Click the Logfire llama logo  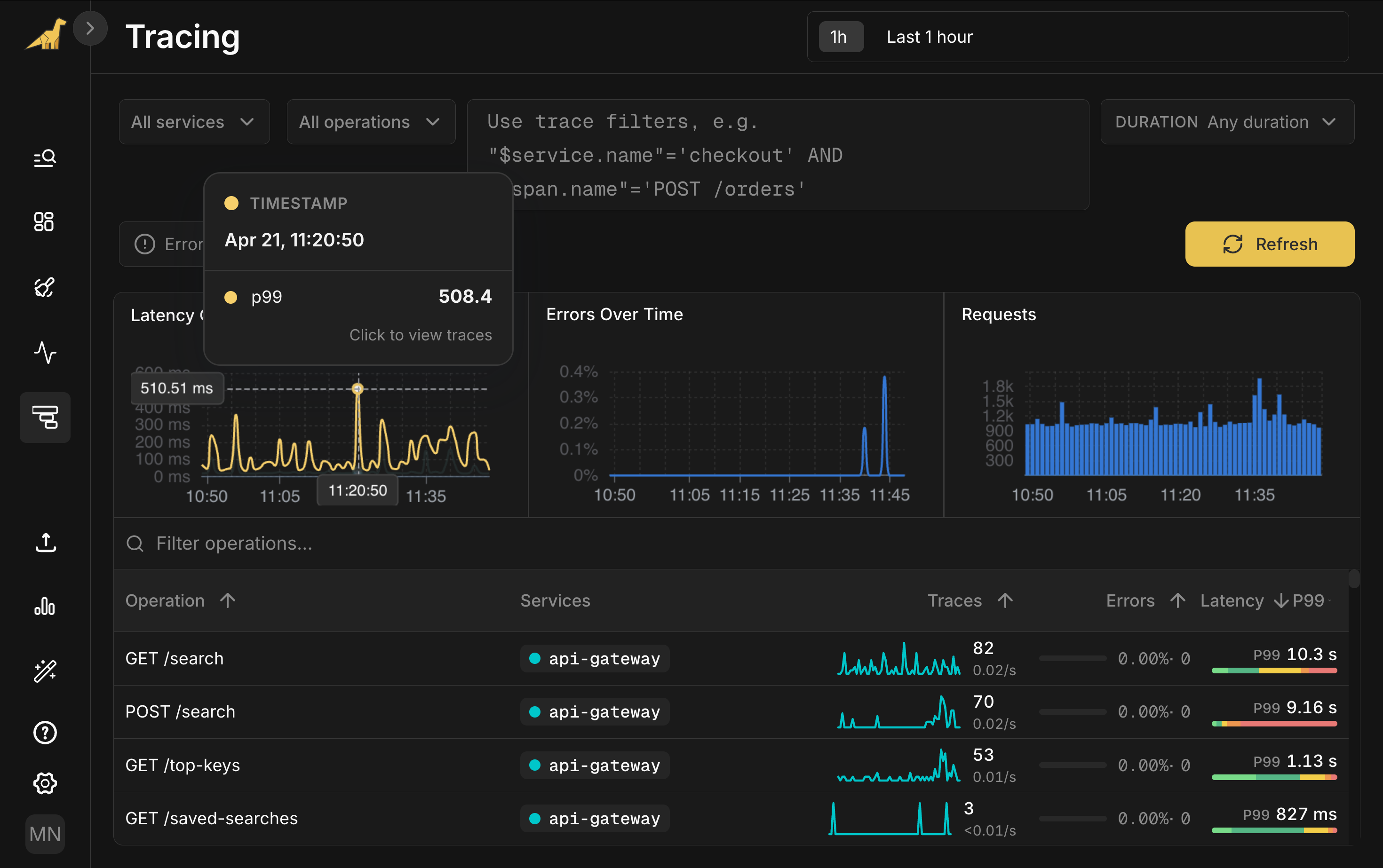pyautogui.click(x=45, y=34)
